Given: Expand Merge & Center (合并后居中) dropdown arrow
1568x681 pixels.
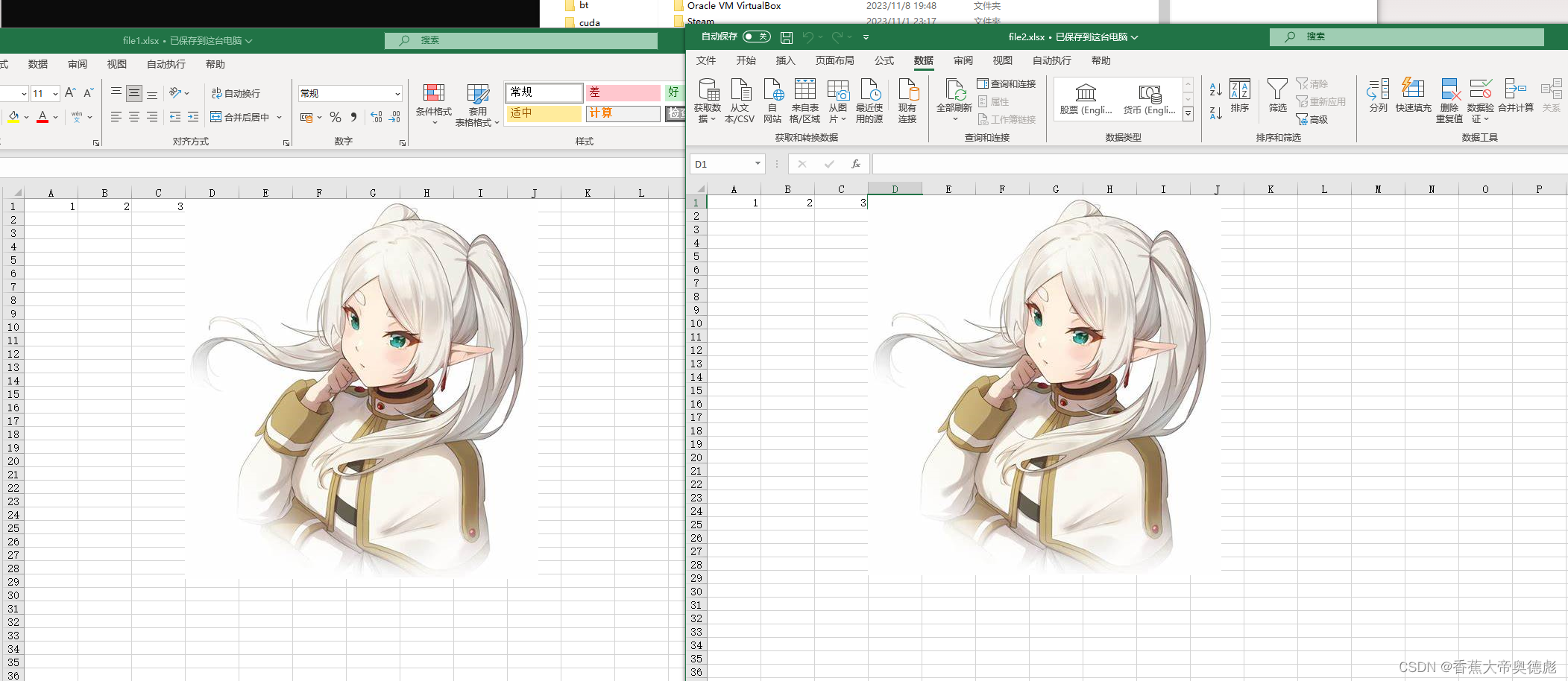Looking at the screenshot, I should pyautogui.click(x=280, y=117).
